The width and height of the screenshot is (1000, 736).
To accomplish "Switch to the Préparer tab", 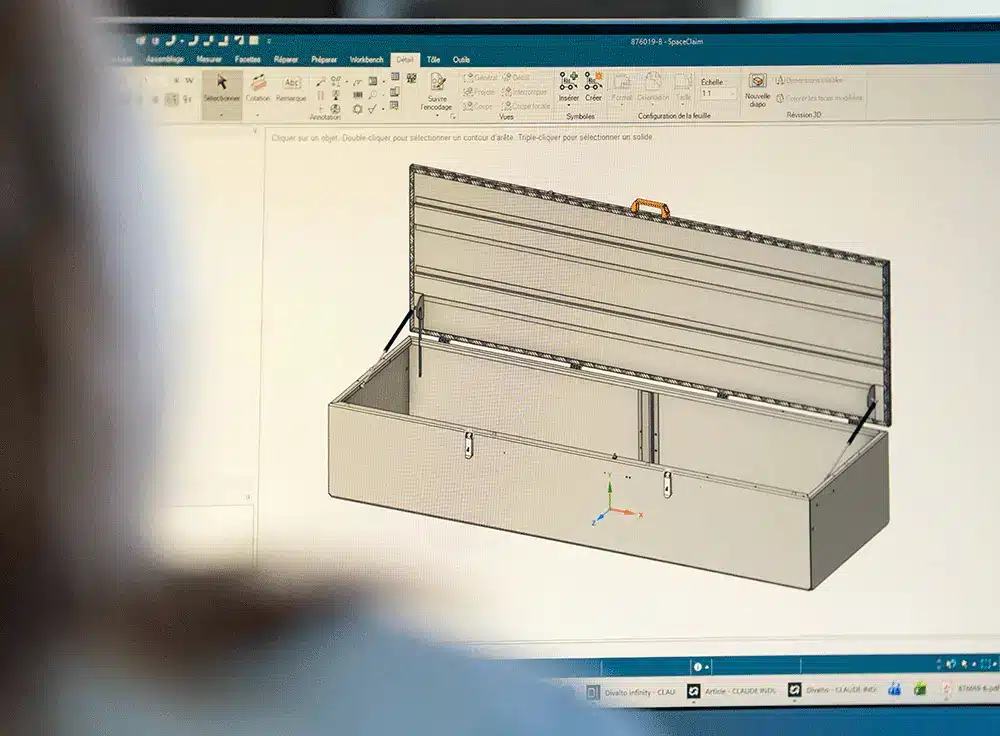I will pos(324,59).
